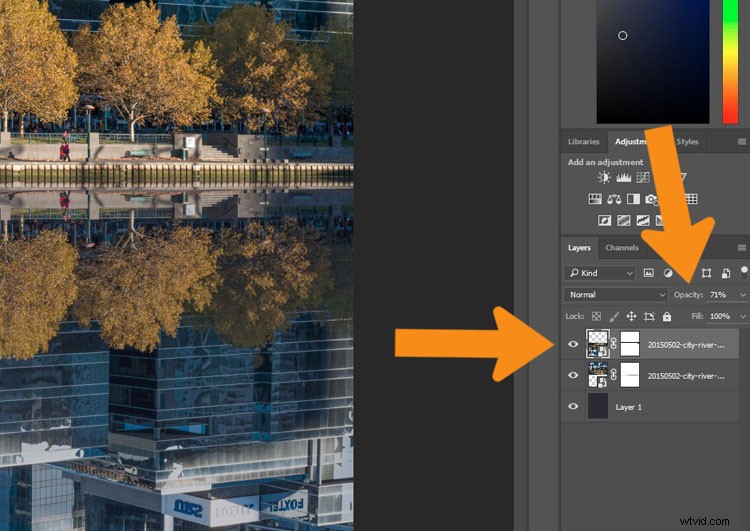Open the Adjustments panel menu icon
This screenshot has width=750, height=531.
tap(742, 142)
